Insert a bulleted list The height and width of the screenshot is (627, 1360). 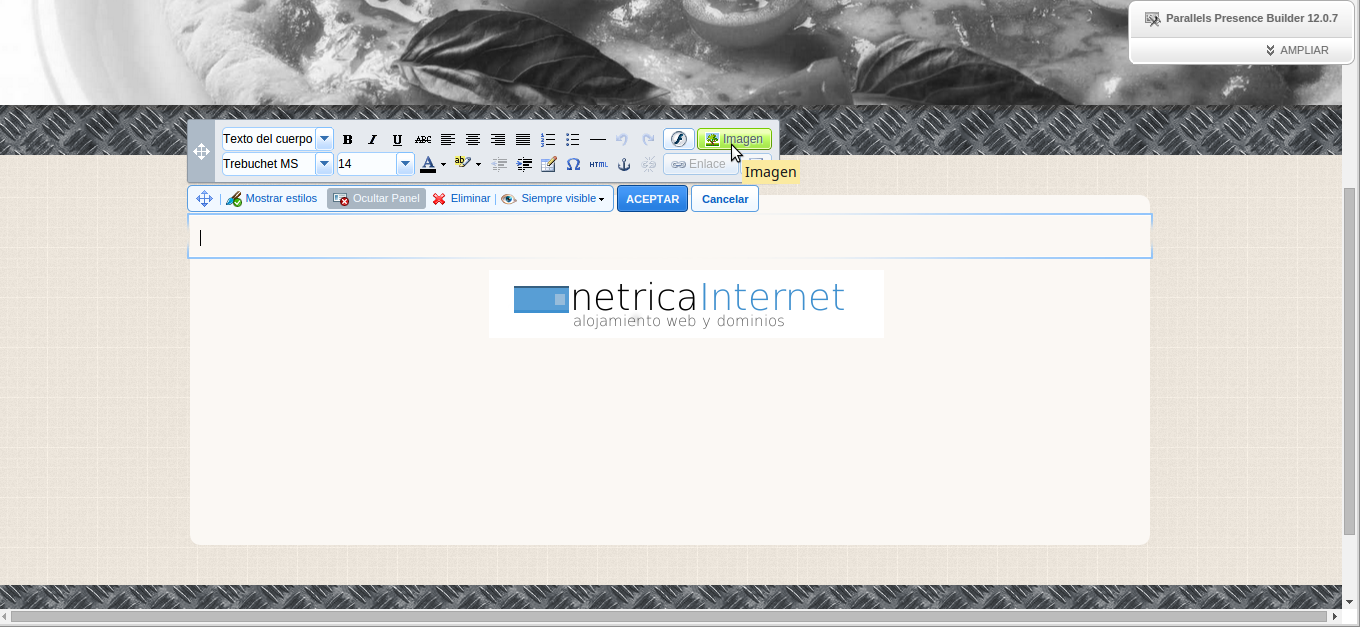pos(573,140)
